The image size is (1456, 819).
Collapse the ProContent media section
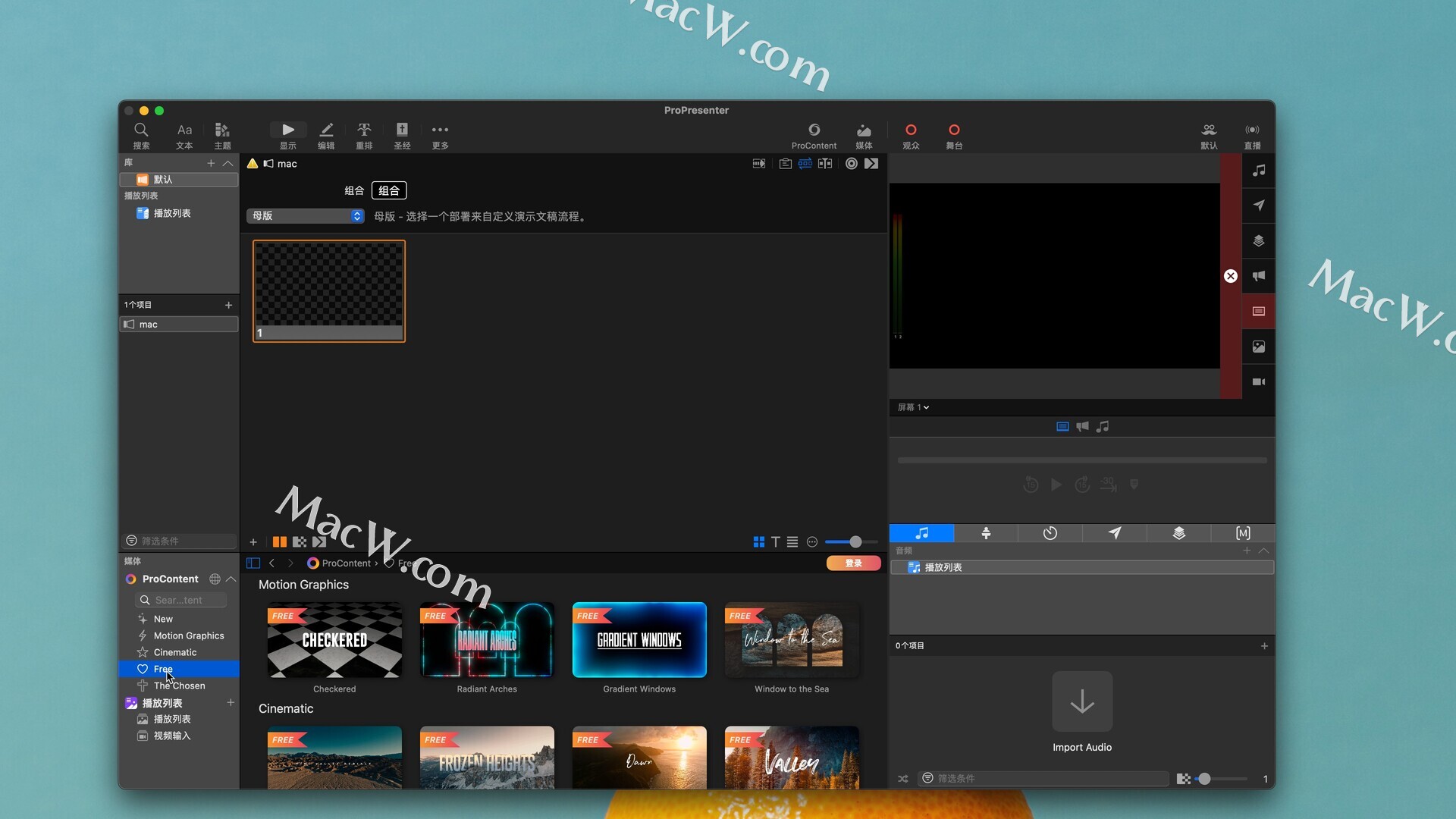tap(231, 579)
